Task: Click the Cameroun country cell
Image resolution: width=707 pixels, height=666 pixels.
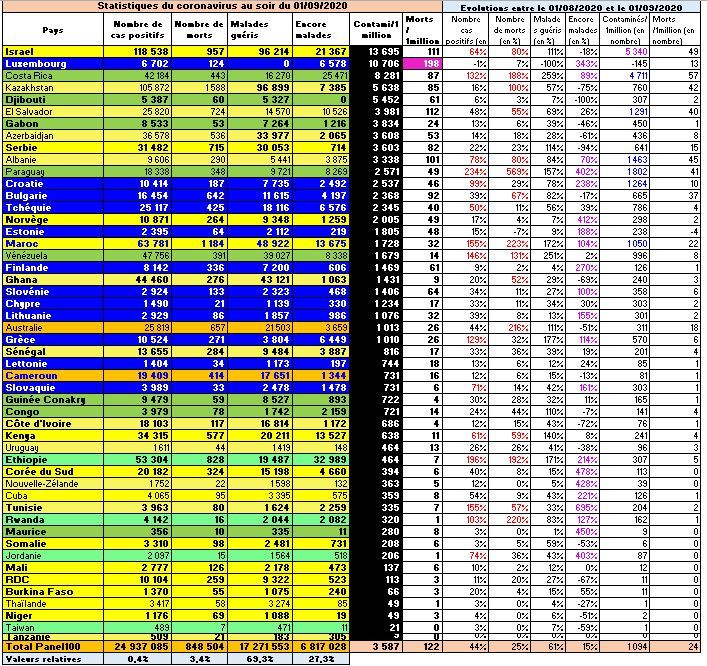Action: point(53,376)
